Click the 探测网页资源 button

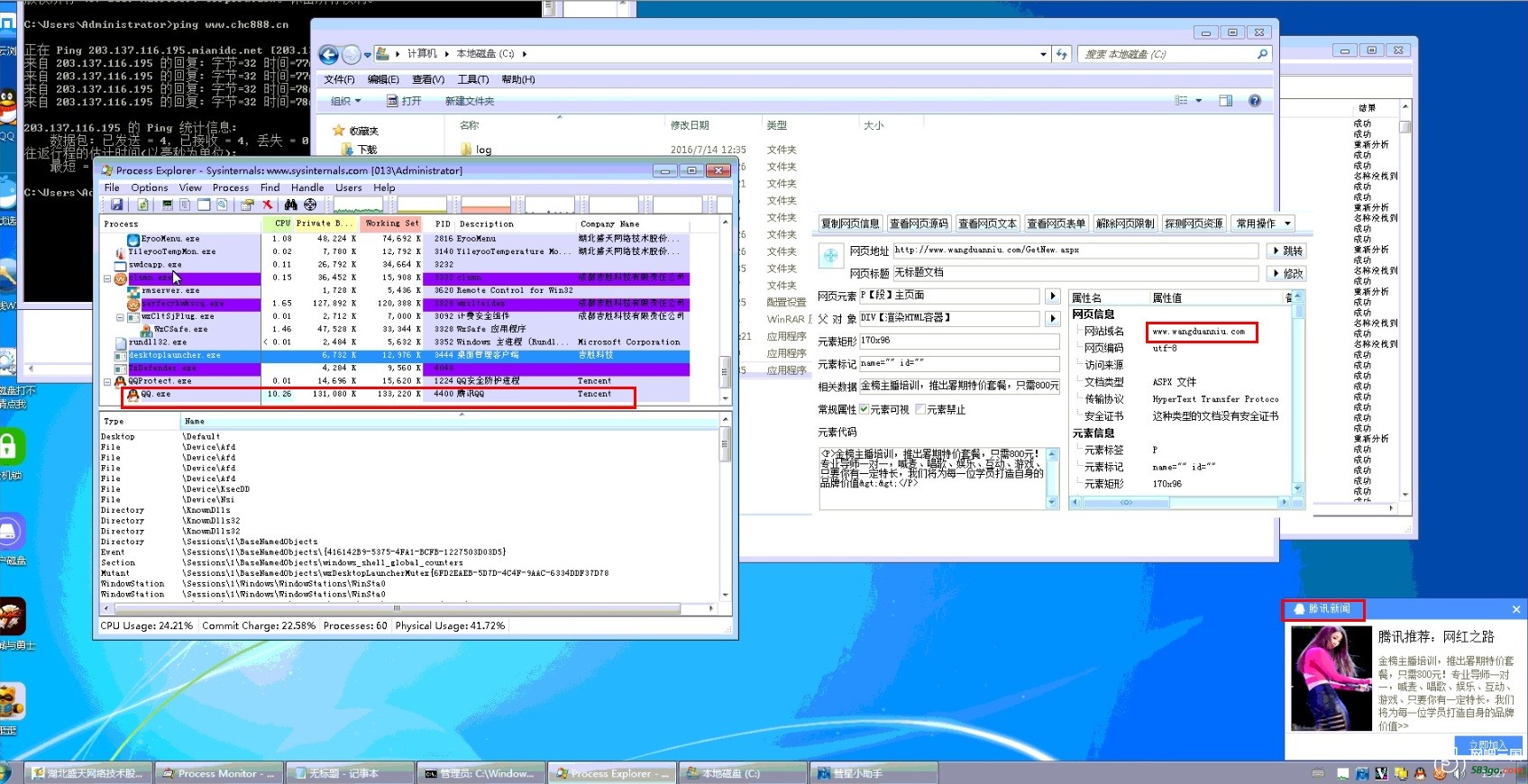1194,223
